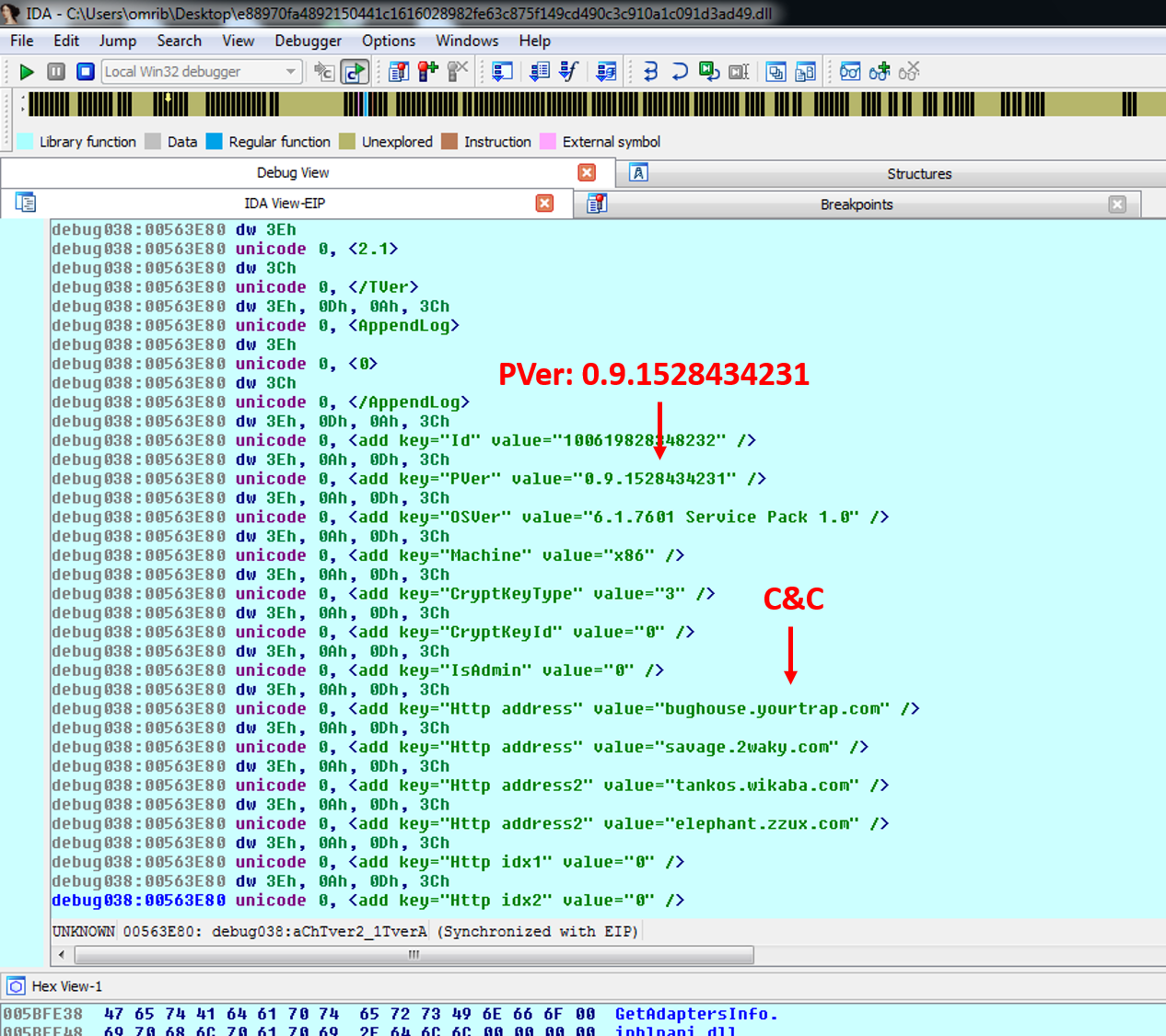
Task: Switch to the Structures tab
Action: click(919, 173)
